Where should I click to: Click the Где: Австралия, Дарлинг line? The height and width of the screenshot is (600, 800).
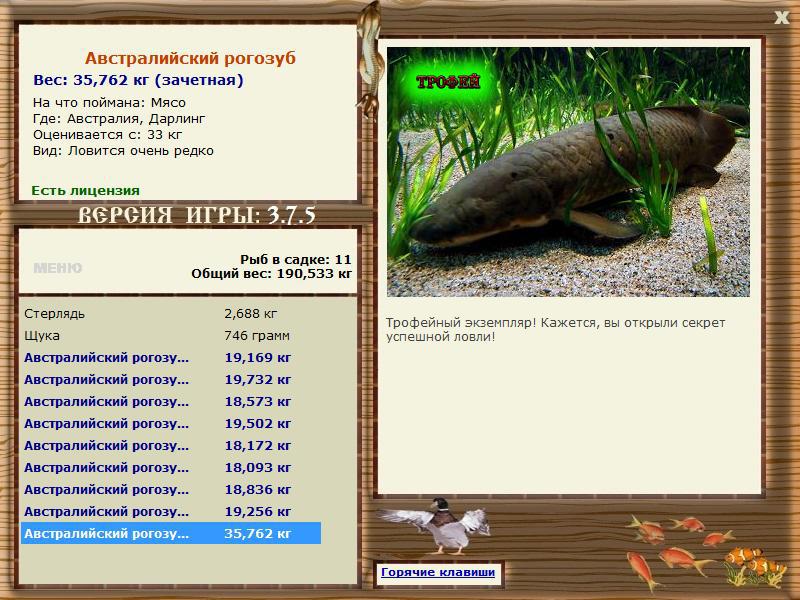point(119,119)
